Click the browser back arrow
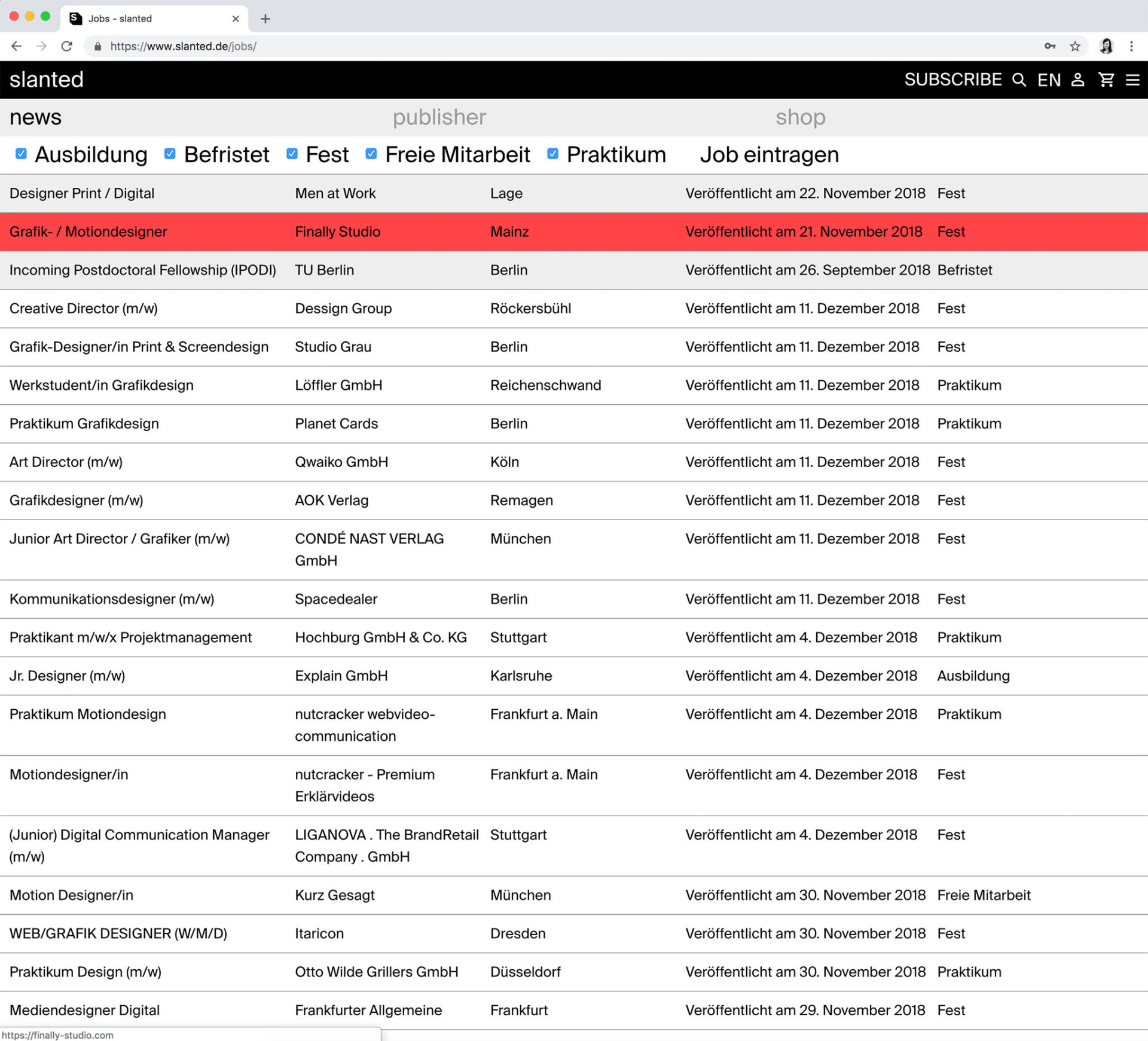 click(16, 46)
